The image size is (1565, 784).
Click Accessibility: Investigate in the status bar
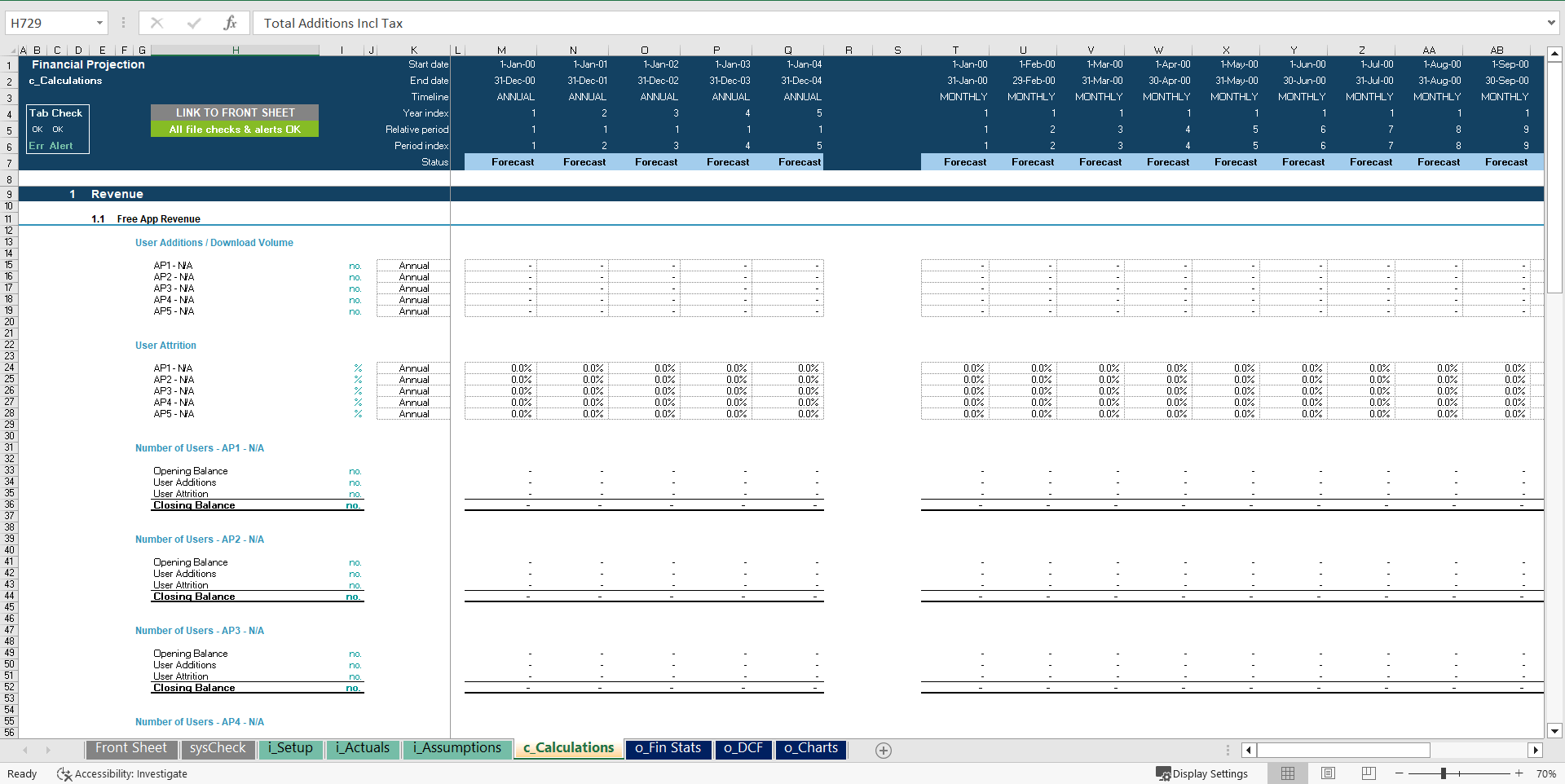click(130, 773)
